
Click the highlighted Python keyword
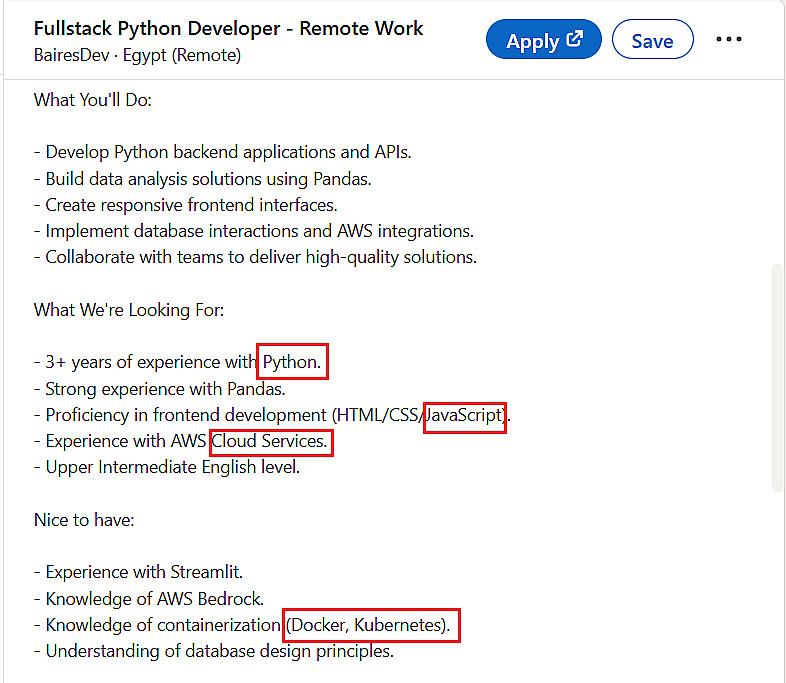(292, 362)
